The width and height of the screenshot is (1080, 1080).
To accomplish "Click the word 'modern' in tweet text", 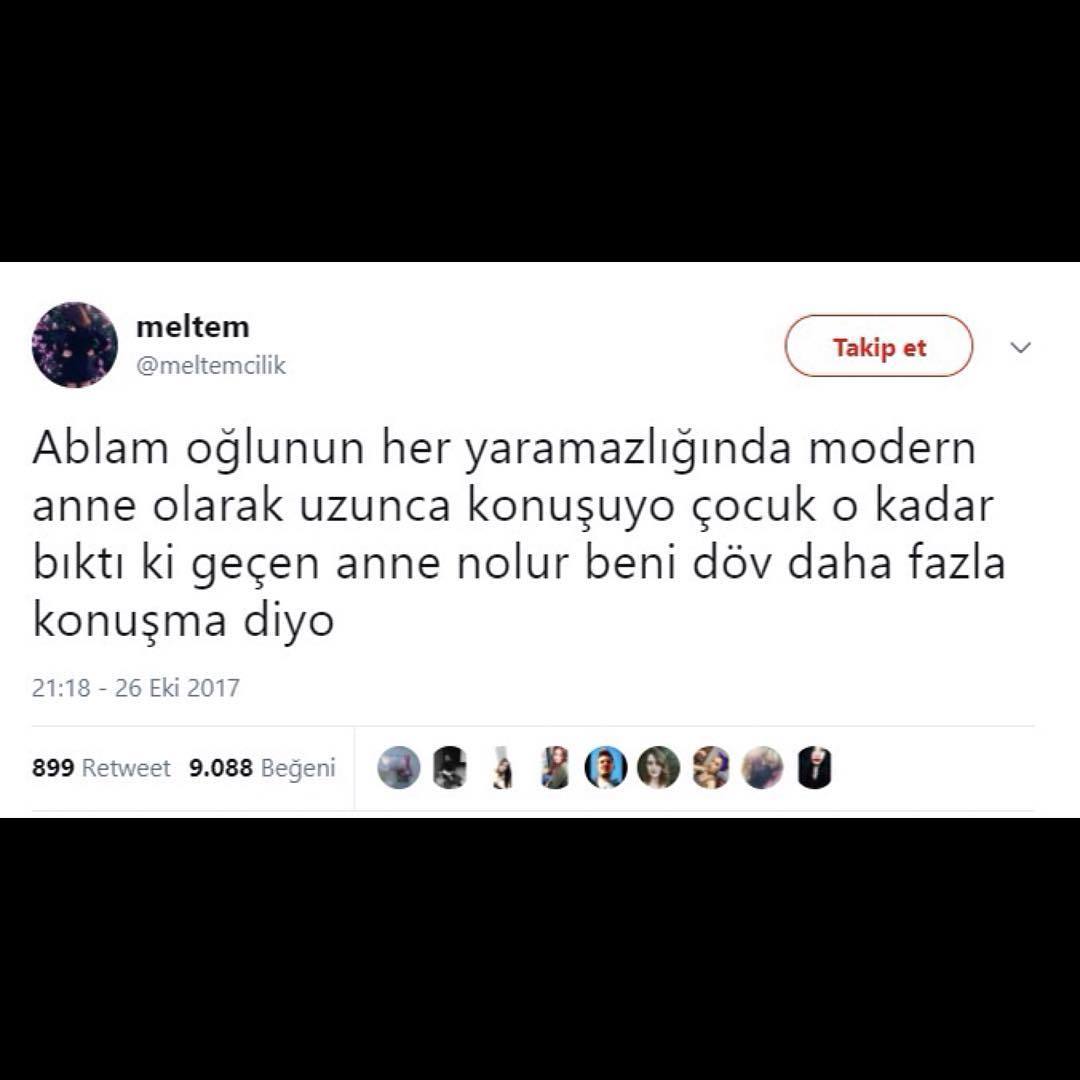I will click(x=892, y=448).
